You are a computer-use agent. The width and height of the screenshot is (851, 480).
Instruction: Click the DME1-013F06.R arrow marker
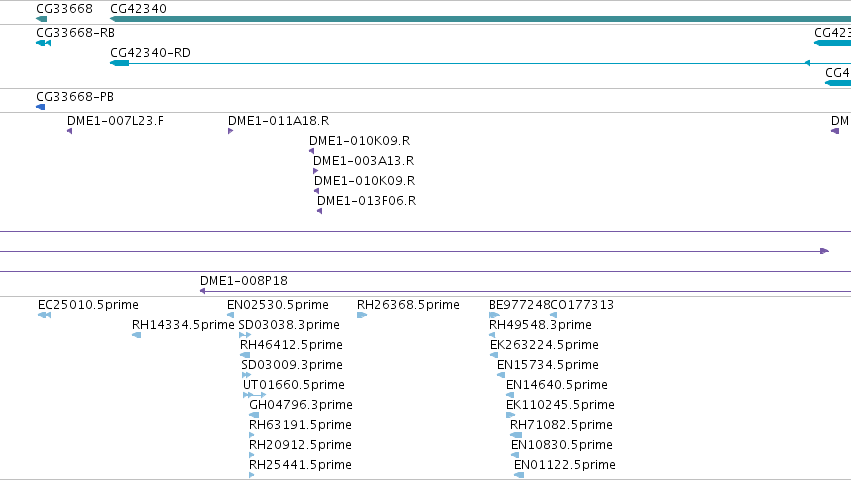click(320, 211)
